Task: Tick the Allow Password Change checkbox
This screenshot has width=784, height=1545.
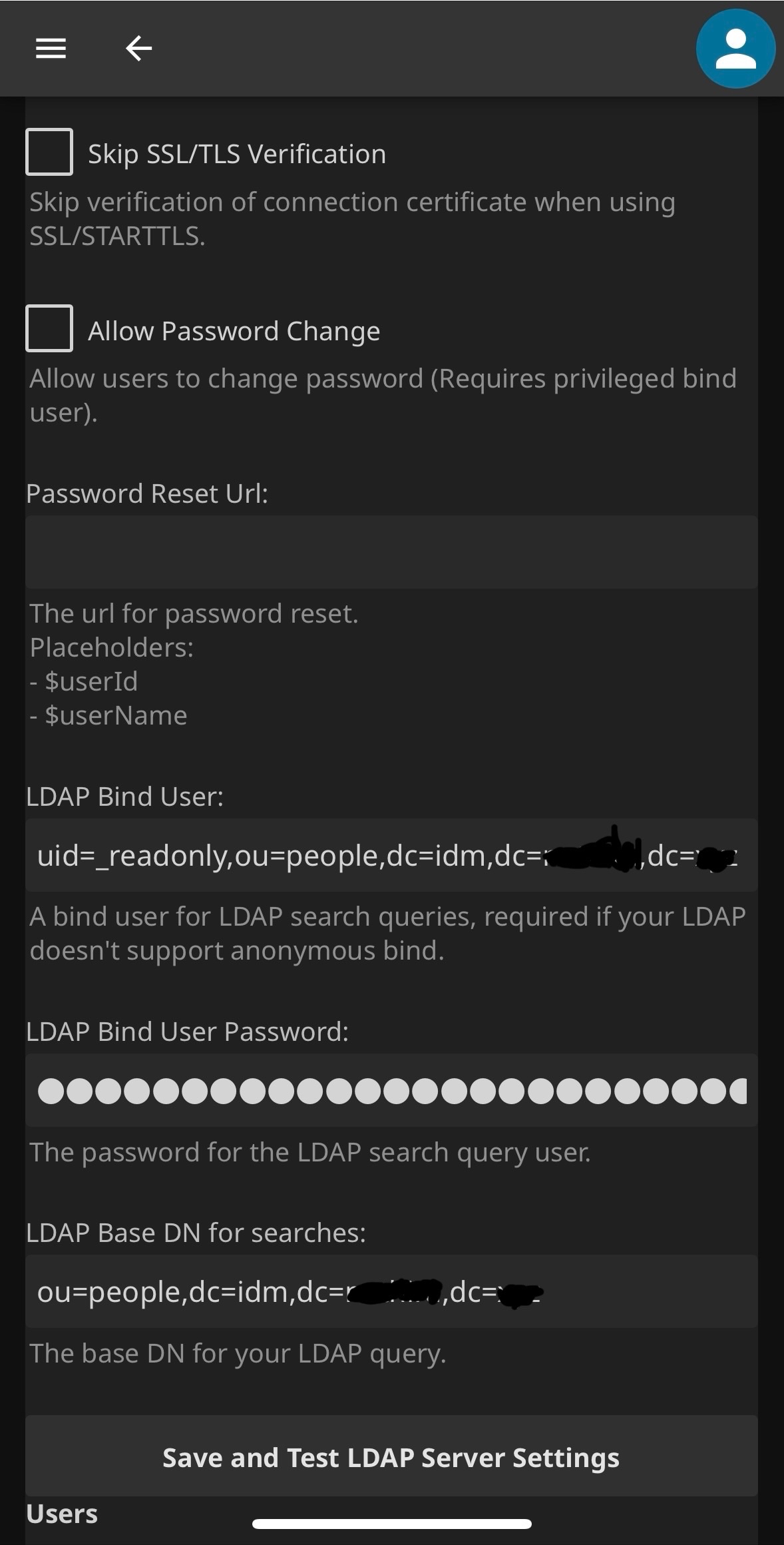Action: [49, 328]
